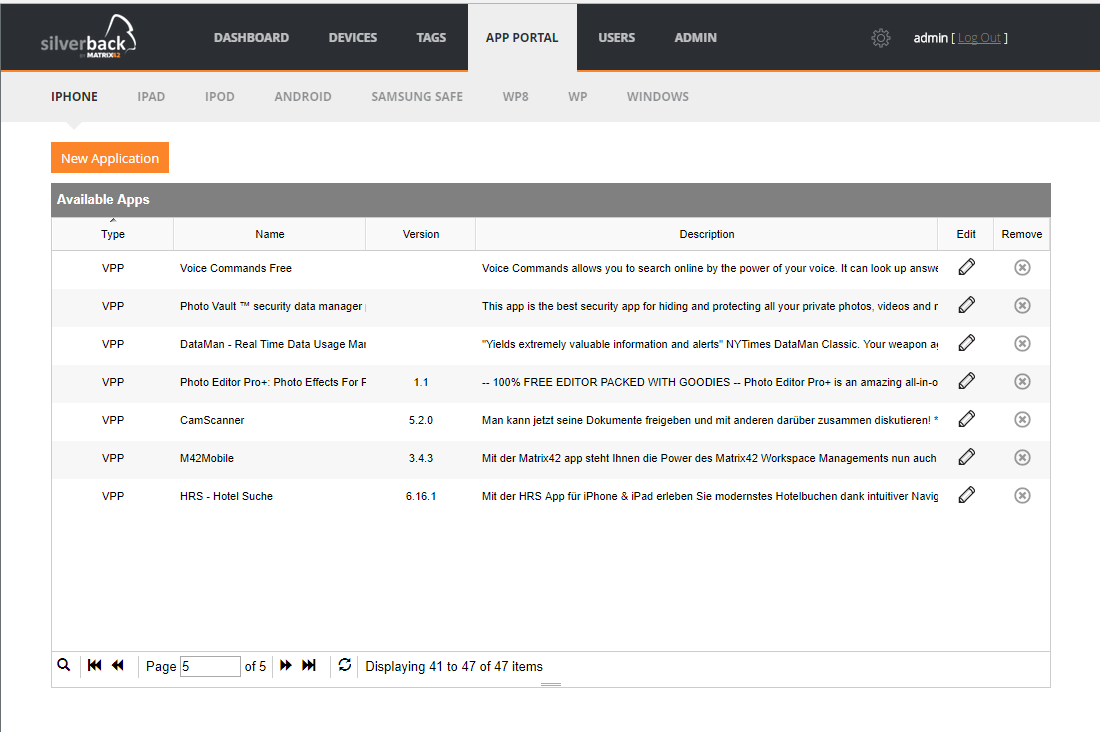Screen dimensions: 1100x732
Task: Edit the Photo Editor Pro+ app
Action: pyautogui.click(x=966, y=381)
